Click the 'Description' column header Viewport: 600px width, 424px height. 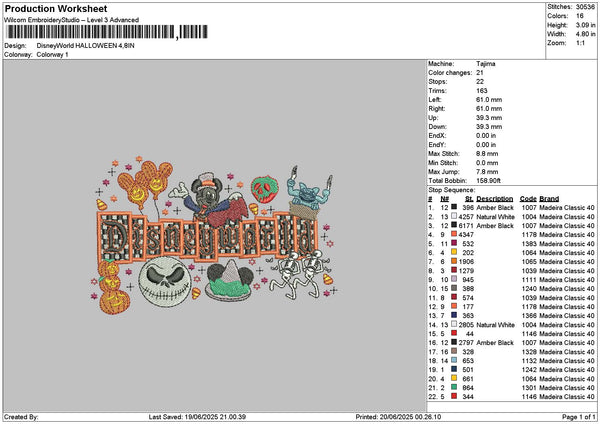tap(495, 199)
